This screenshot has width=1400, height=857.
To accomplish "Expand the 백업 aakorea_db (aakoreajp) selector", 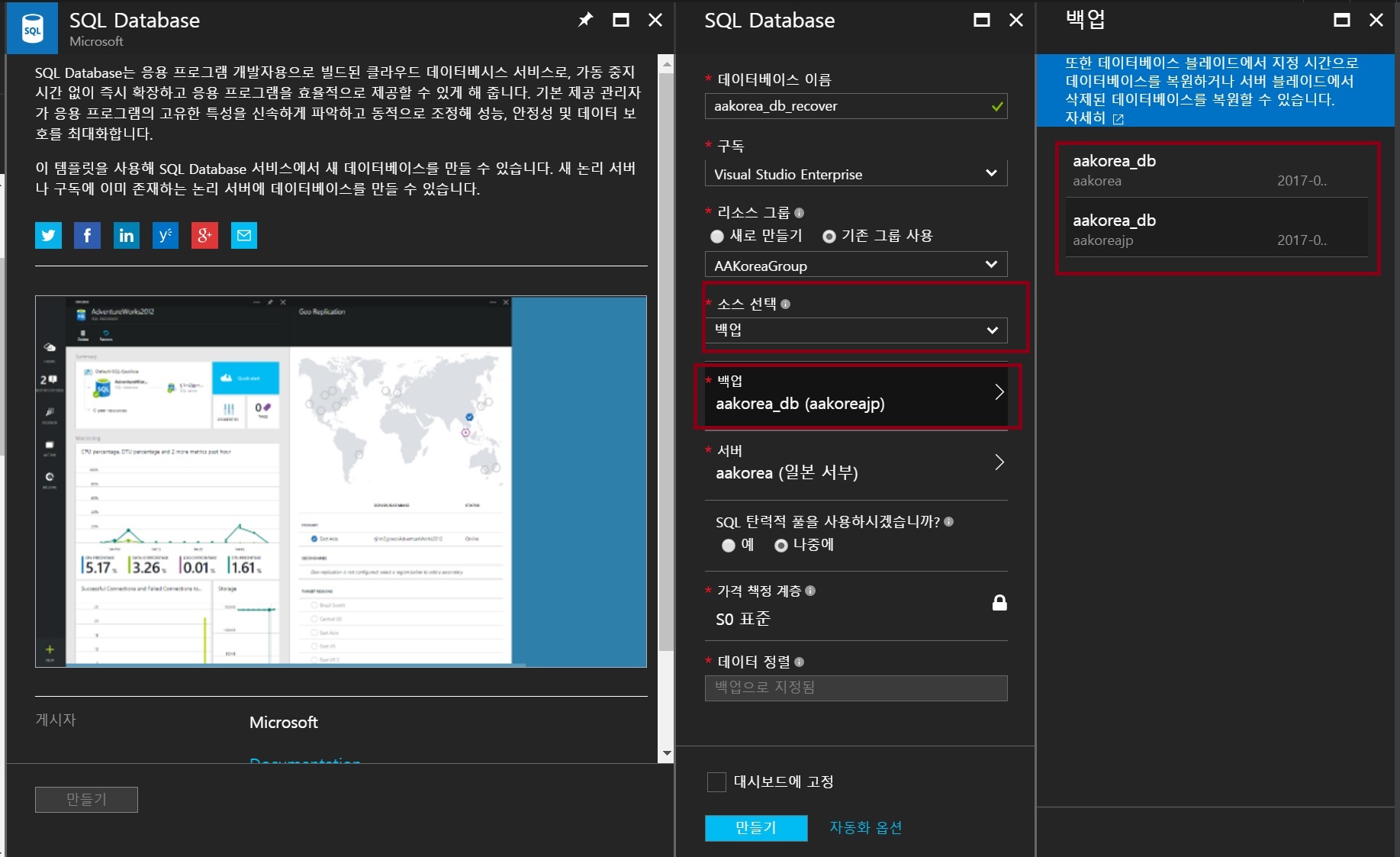I will point(856,395).
